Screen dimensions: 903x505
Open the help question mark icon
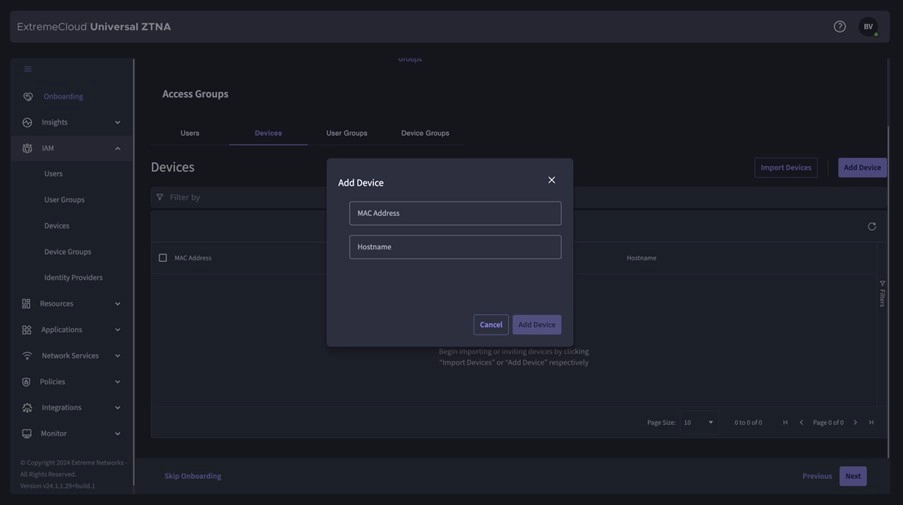pos(840,26)
